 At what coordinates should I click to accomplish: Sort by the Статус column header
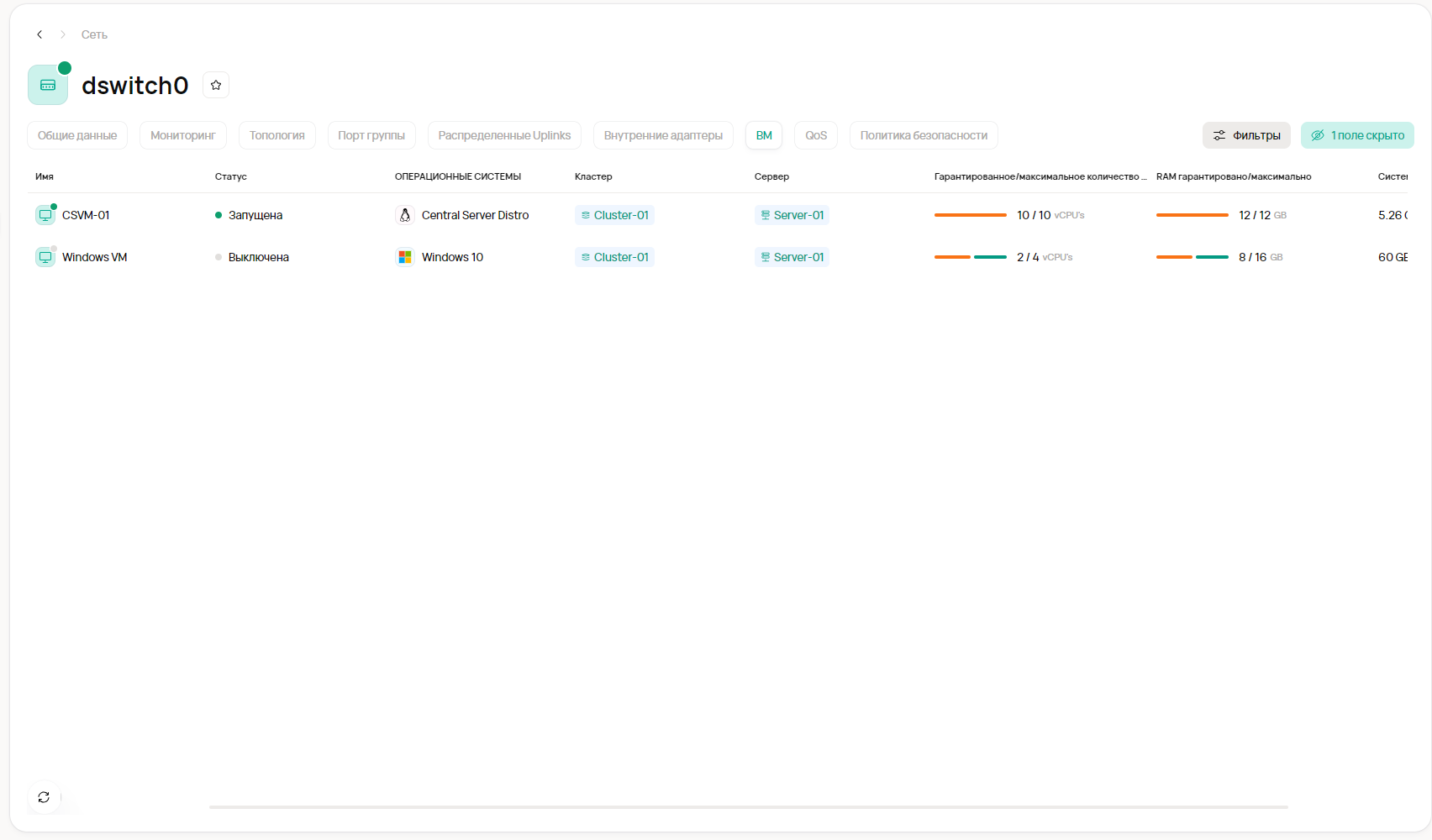pos(231,176)
